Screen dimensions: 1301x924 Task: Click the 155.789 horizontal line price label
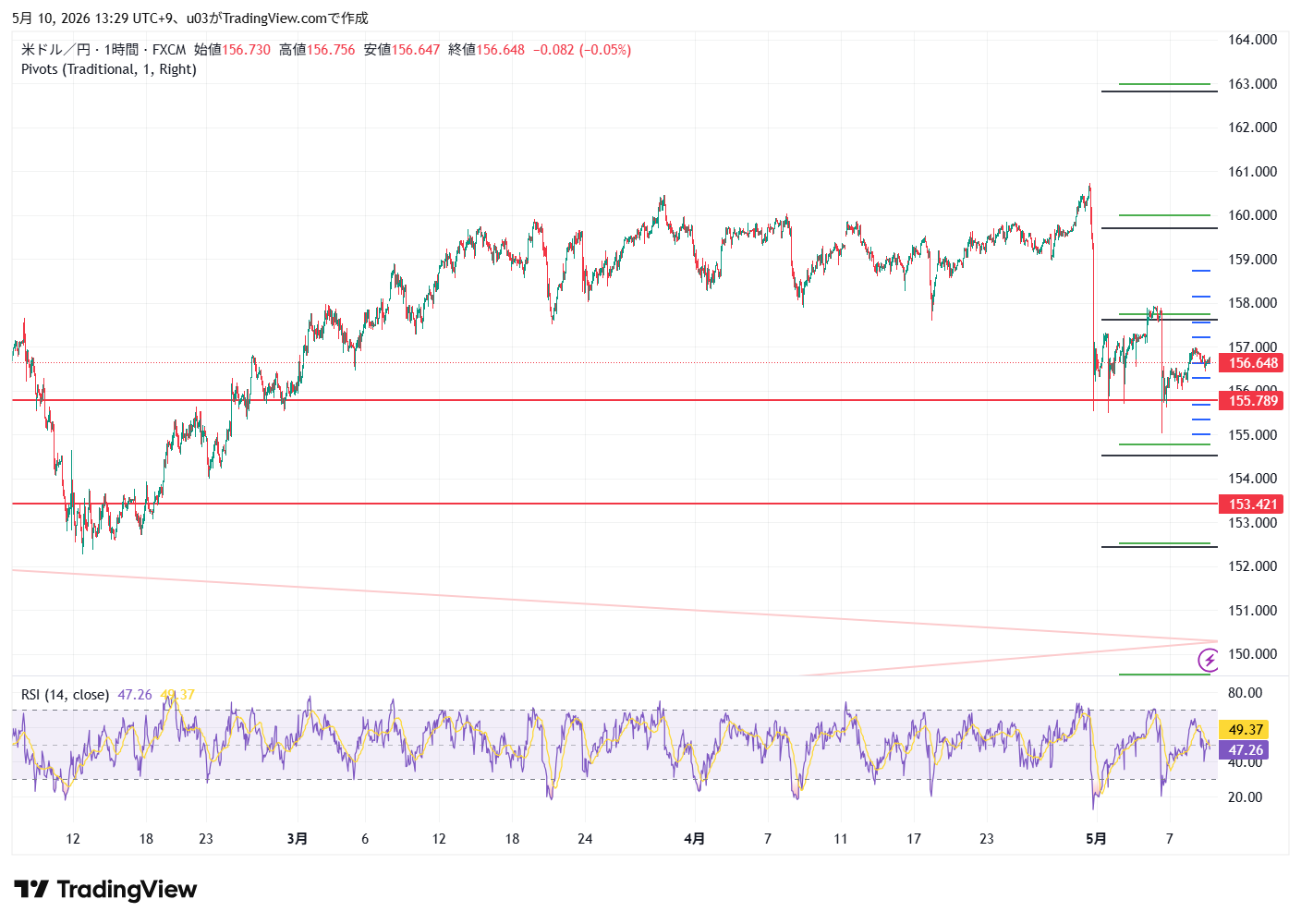(1252, 400)
